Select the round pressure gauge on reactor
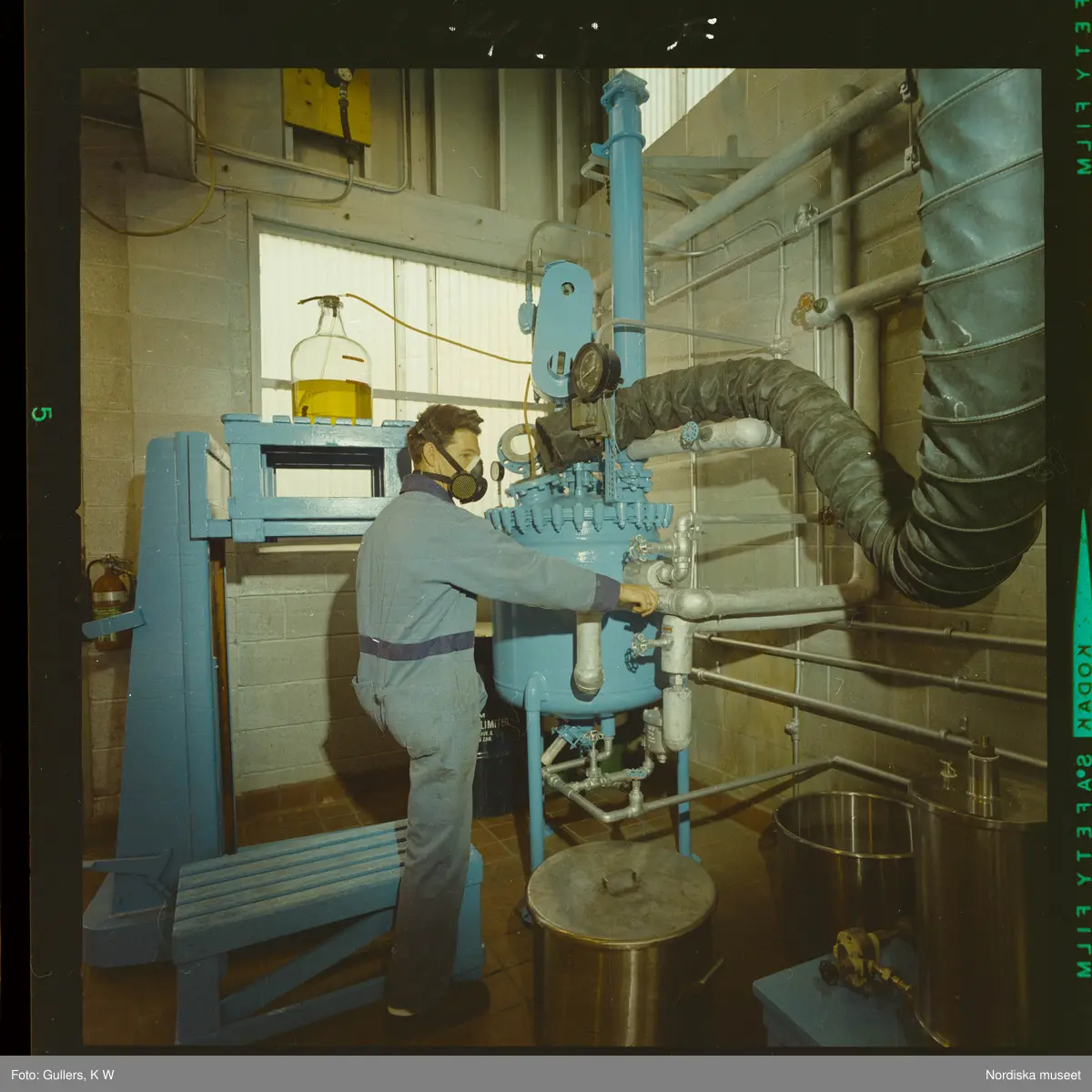This screenshot has width=1092, height=1092. point(594,372)
